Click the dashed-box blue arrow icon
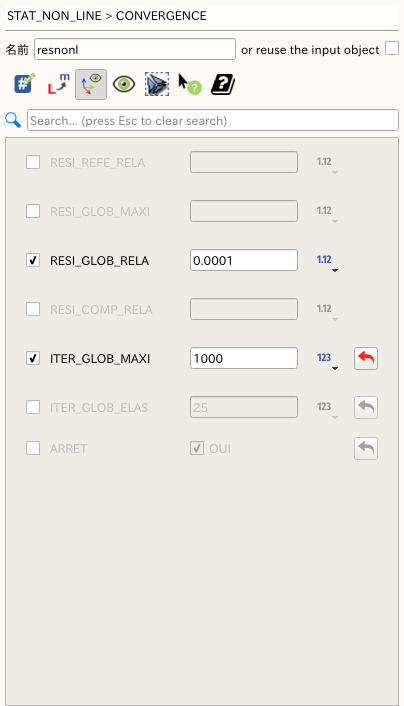The height and width of the screenshot is (706, 404). point(157,84)
